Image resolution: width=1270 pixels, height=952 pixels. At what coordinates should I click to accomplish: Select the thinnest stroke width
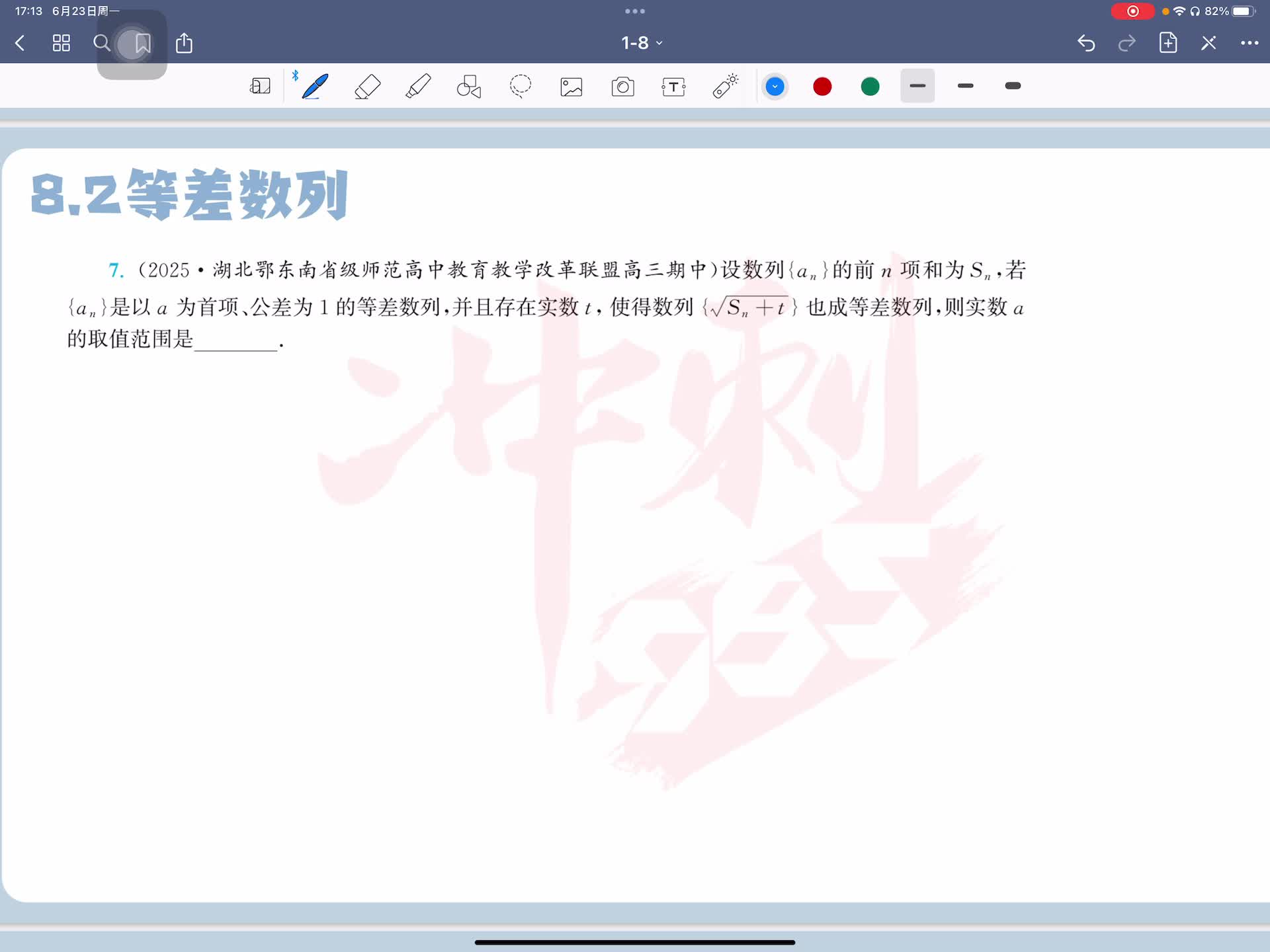pos(917,86)
